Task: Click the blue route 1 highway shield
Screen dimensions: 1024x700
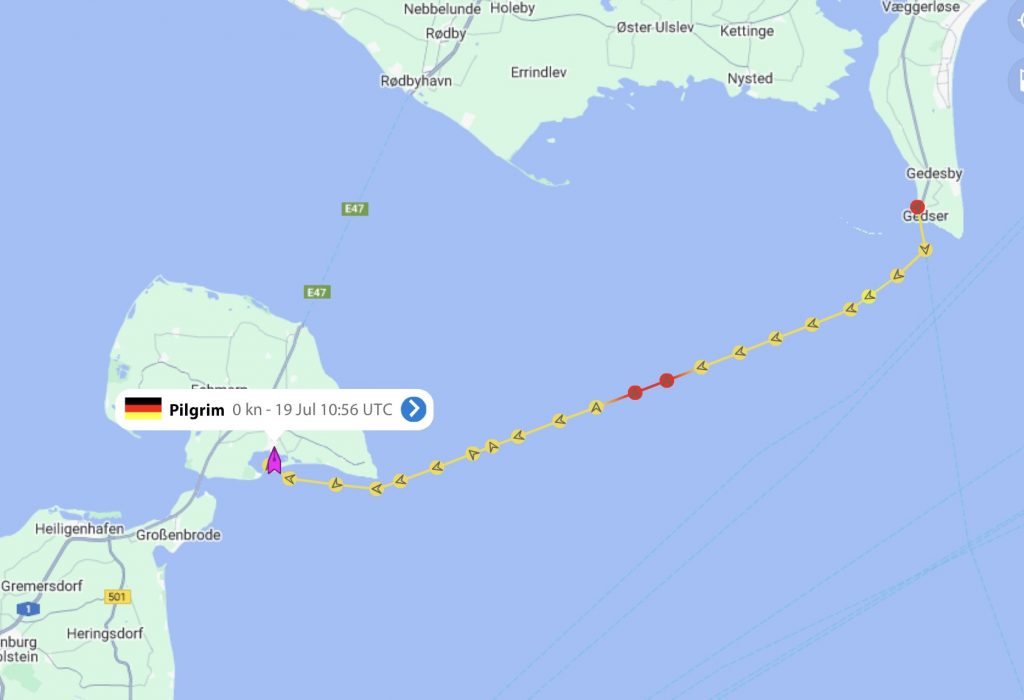Action: 27,609
